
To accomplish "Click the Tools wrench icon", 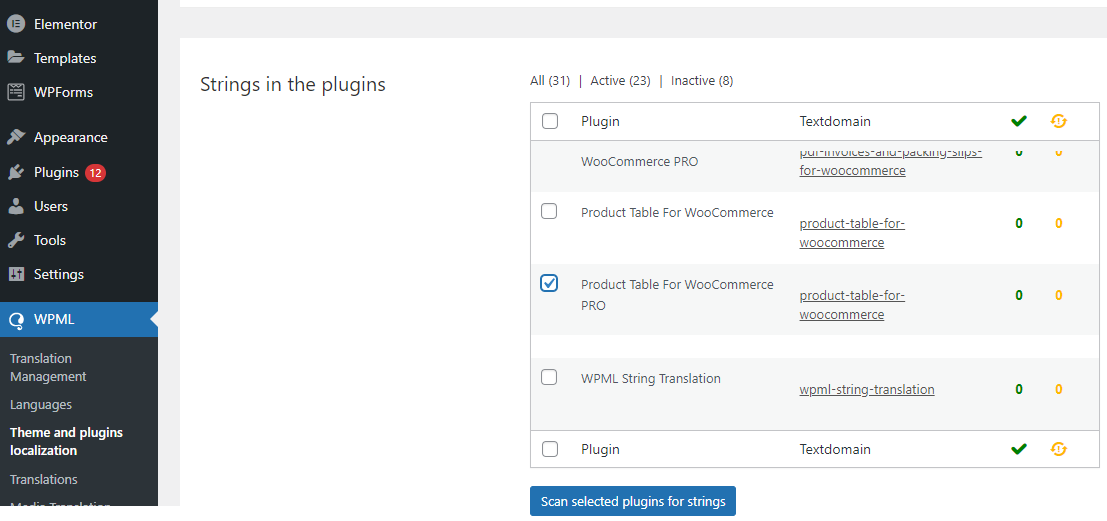I will [16, 240].
